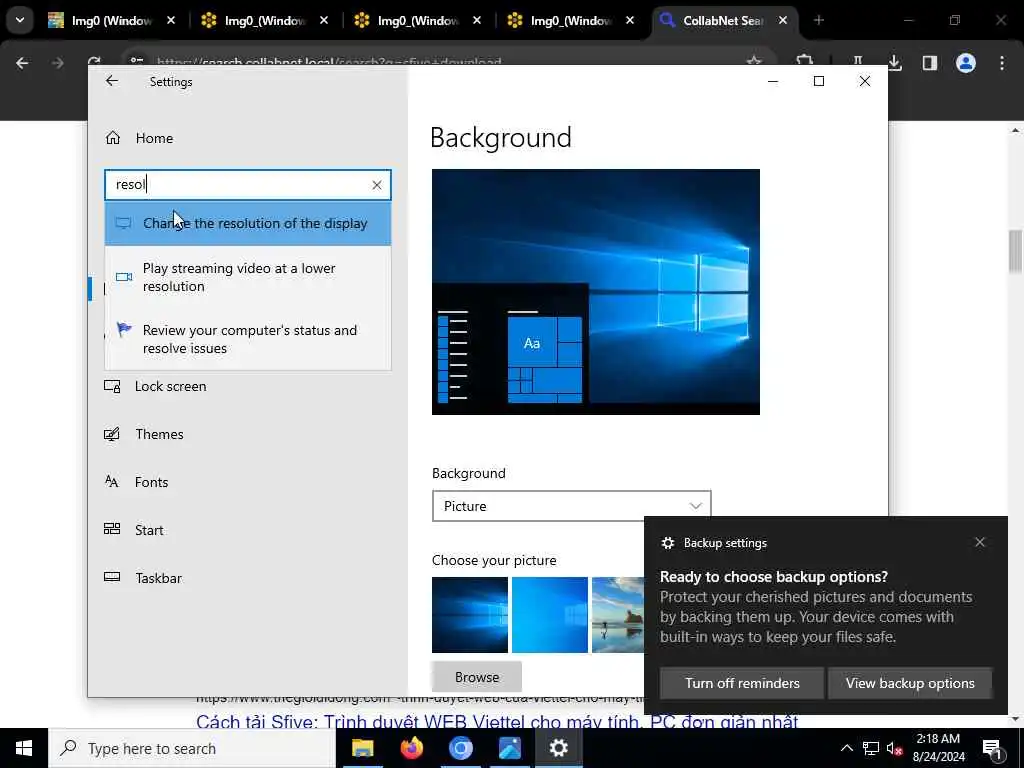Click the muted volume tray icon
This screenshot has height=768, width=1024.
[894, 748]
